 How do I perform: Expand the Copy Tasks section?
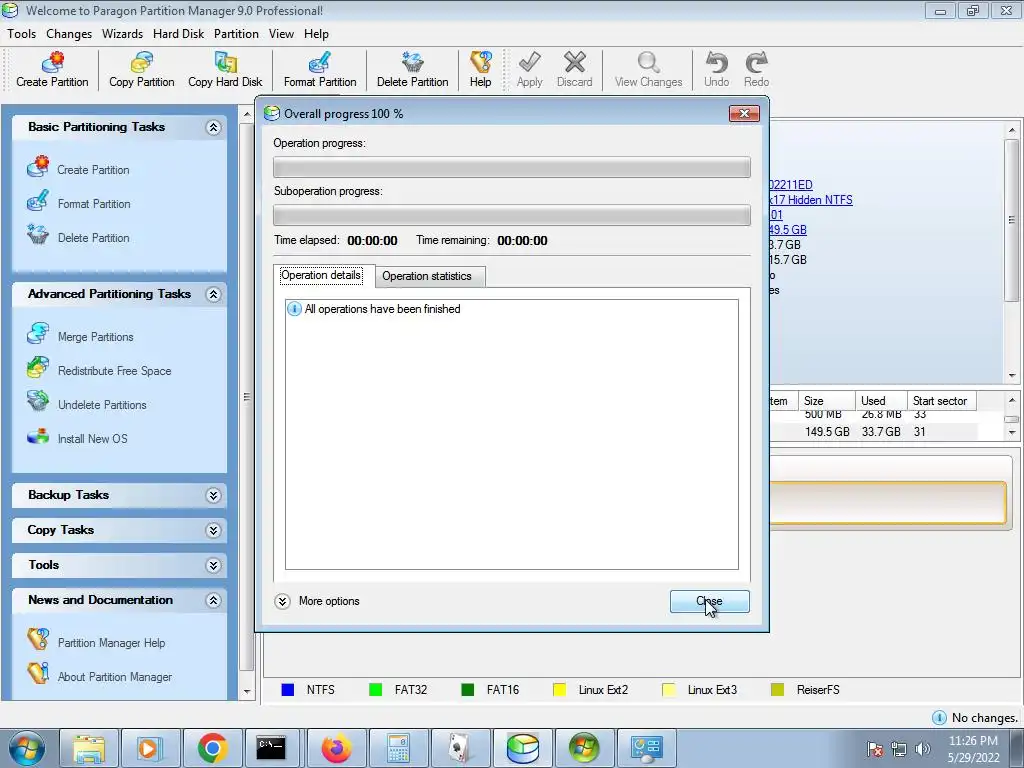click(213, 530)
